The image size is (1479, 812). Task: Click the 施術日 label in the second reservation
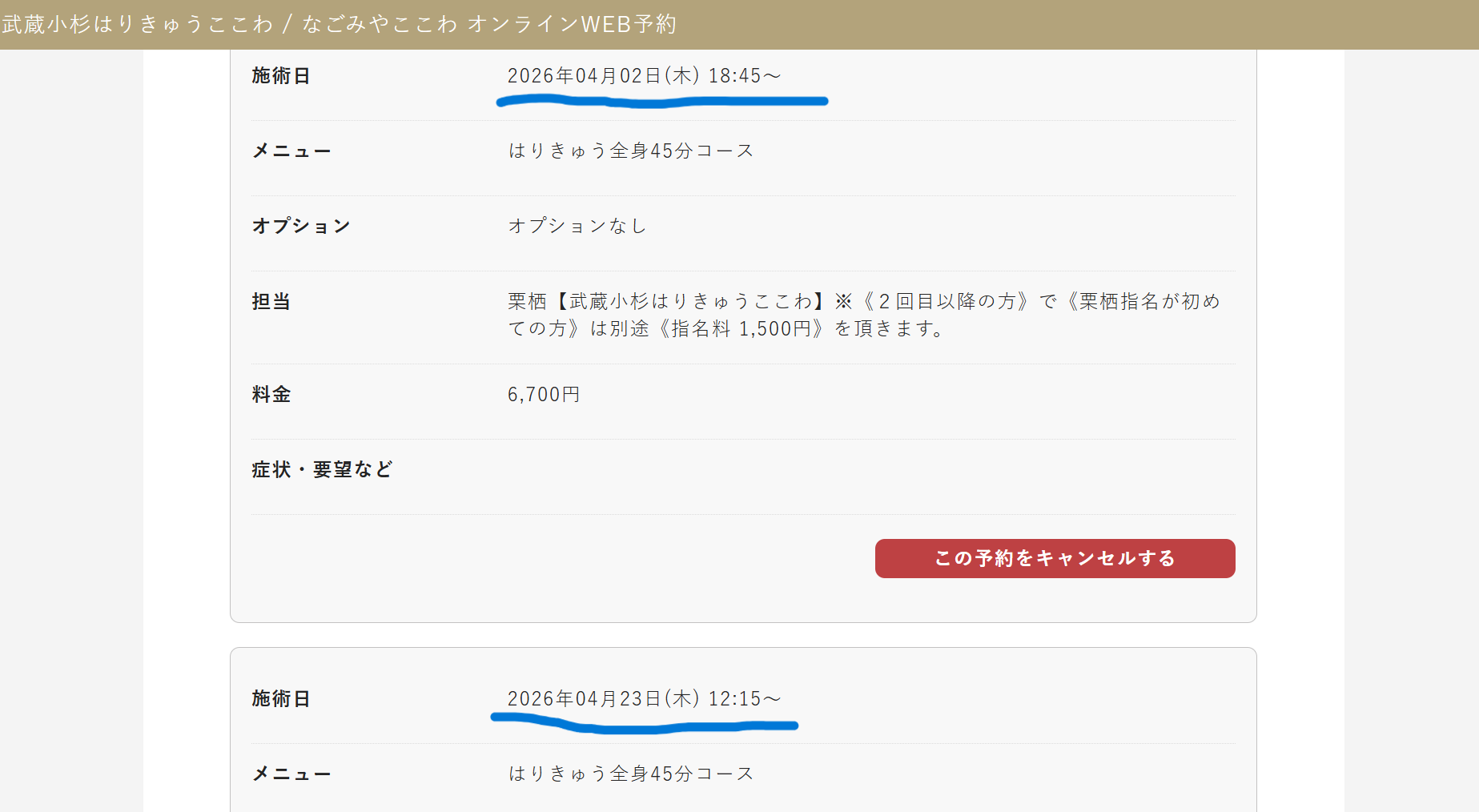point(281,699)
